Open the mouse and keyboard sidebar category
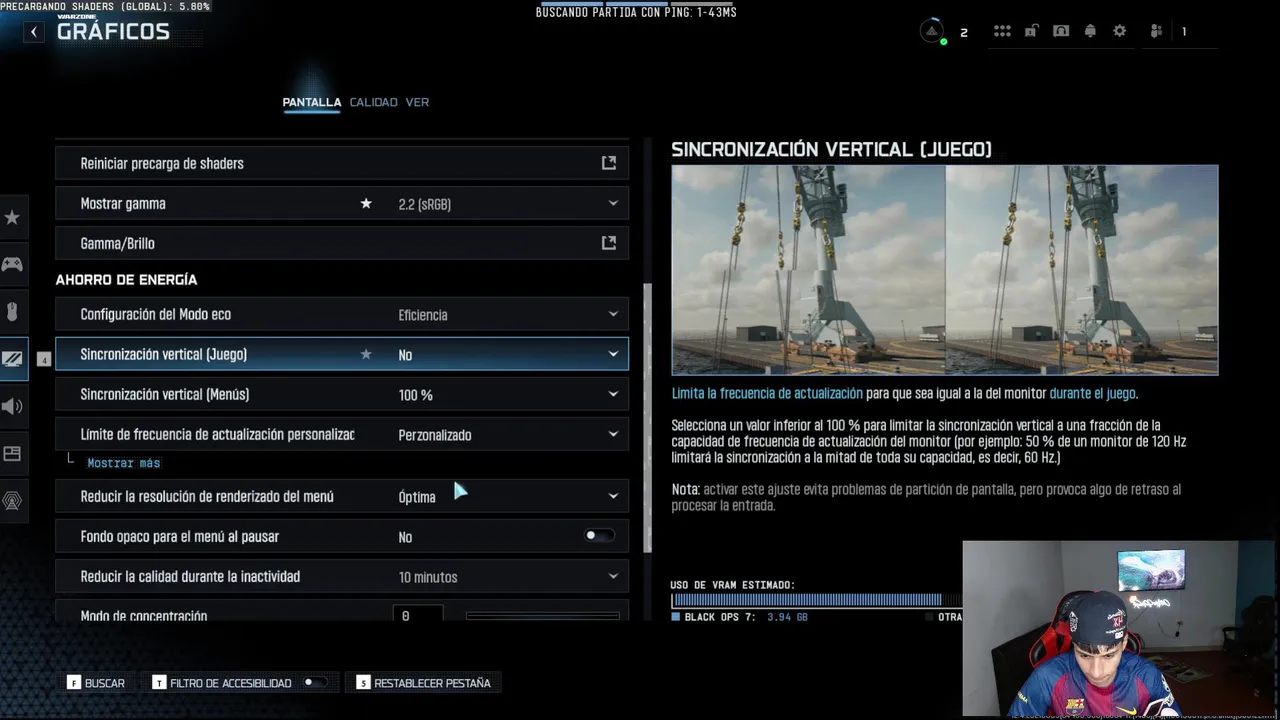This screenshot has width=1280, height=720. click(12, 312)
